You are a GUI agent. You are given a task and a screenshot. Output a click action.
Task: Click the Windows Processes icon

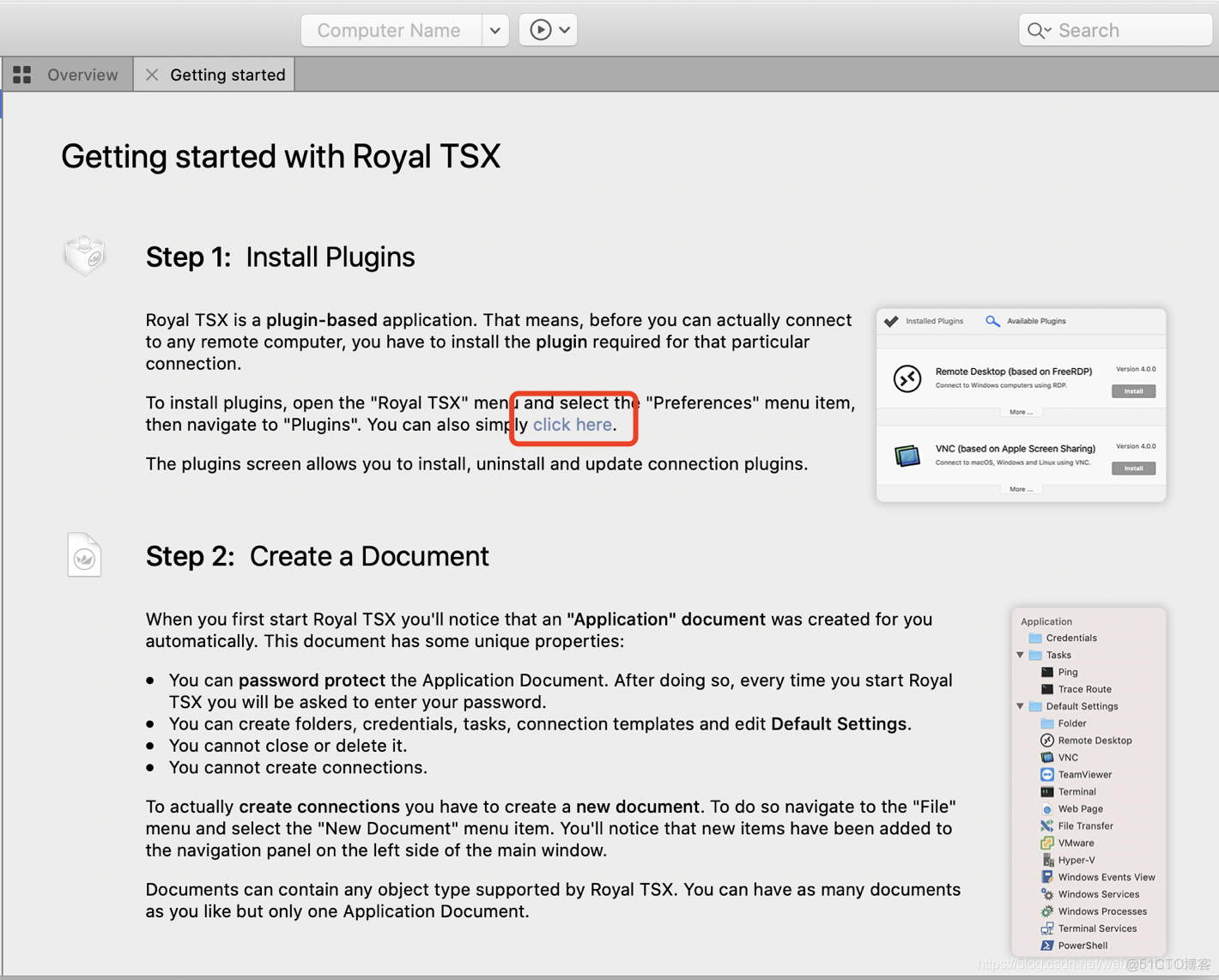point(1047,911)
